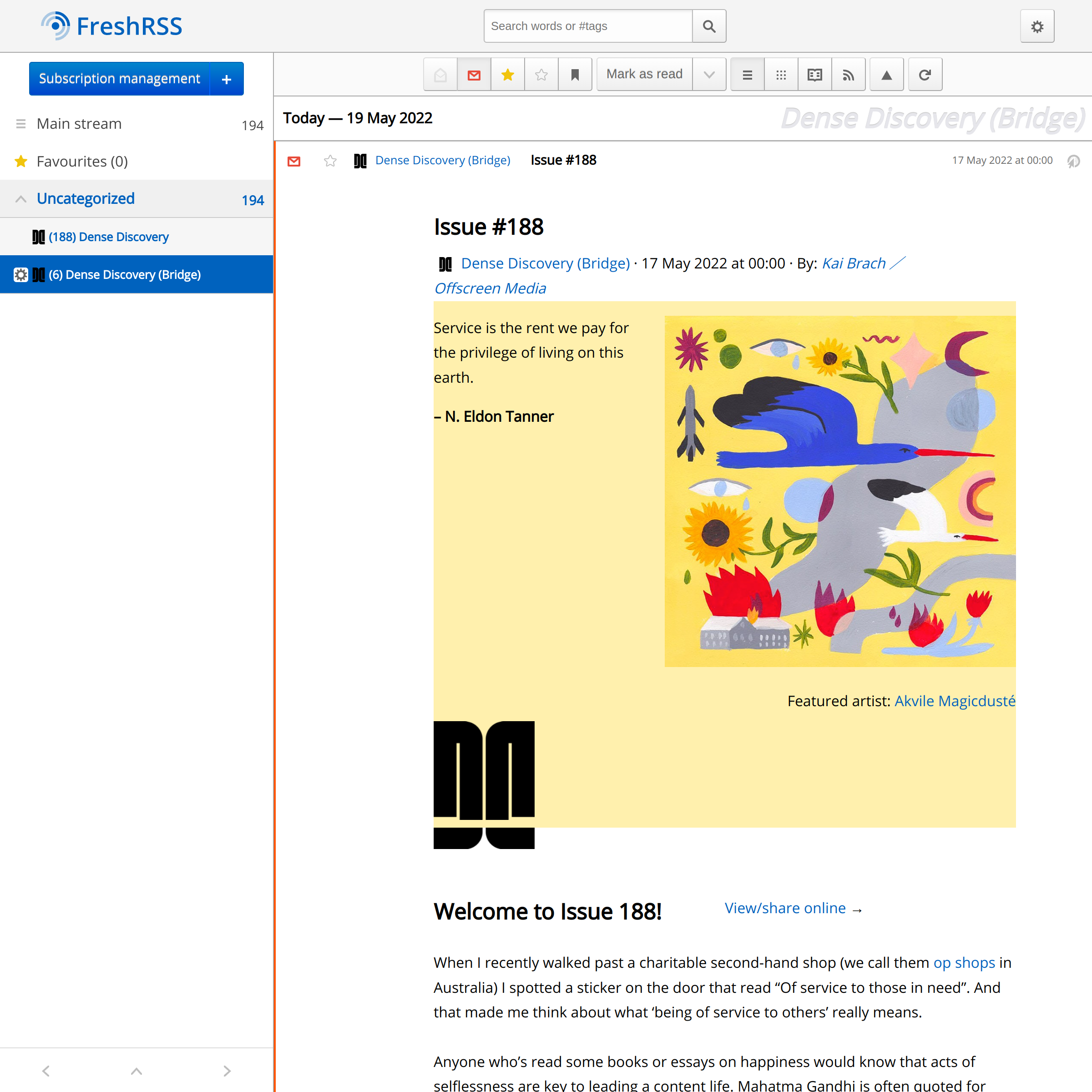Select the Uncategorized category
This screenshot has width=1092, height=1092.
coord(86,198)
